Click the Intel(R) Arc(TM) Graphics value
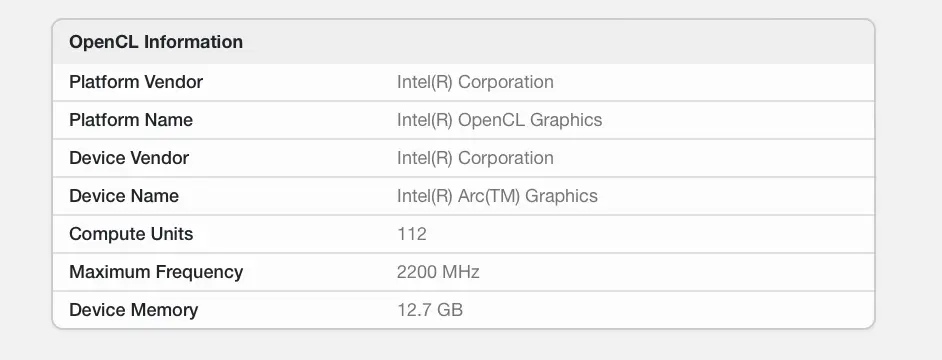This screenshot has width=942, height=360. [497, 196]
